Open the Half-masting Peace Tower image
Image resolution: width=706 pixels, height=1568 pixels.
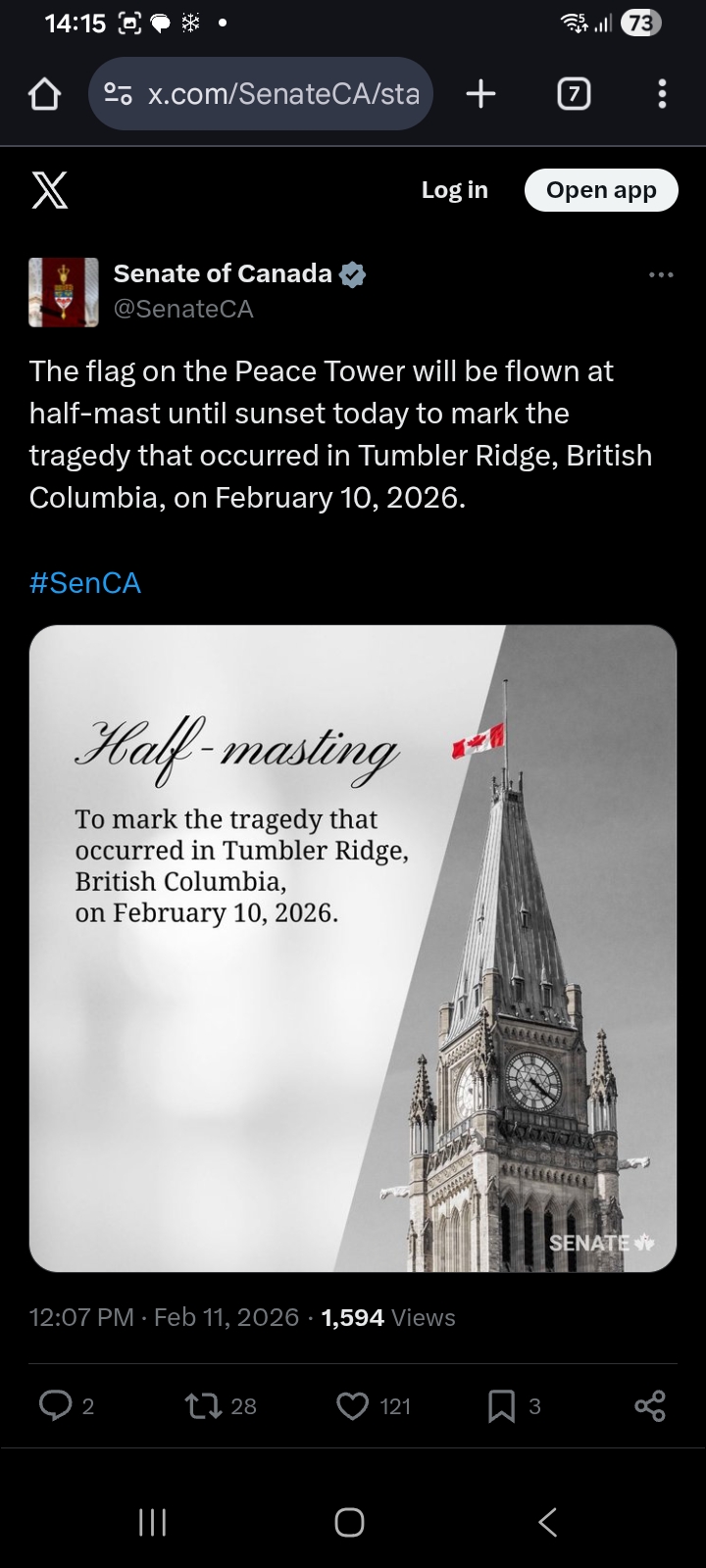click(x=353, y=948)
